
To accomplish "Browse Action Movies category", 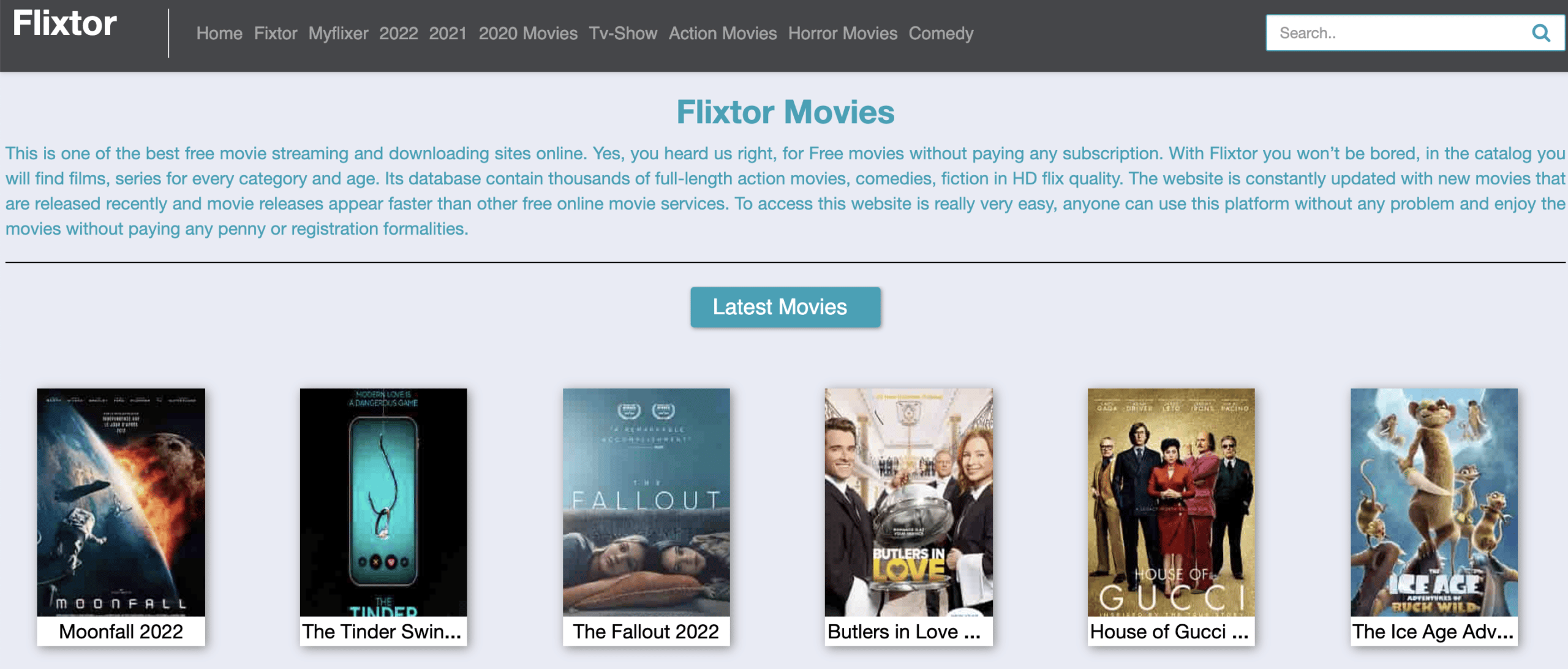I will pos(722,34).
